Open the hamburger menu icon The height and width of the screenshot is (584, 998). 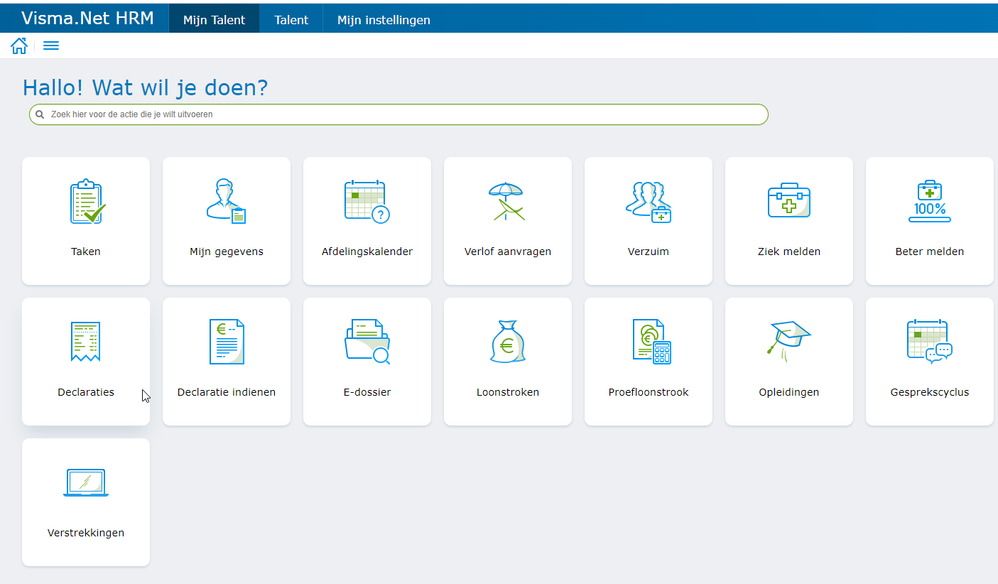coord(51,46)
